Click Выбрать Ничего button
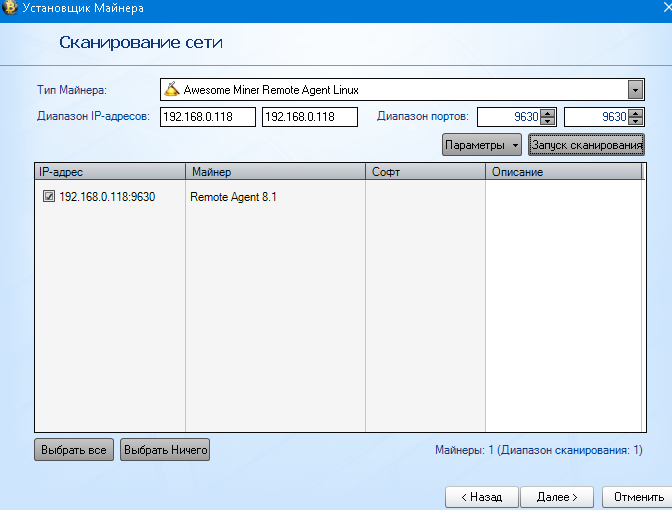The width and height of the screenshot is (672, 510). coord(165,450)
